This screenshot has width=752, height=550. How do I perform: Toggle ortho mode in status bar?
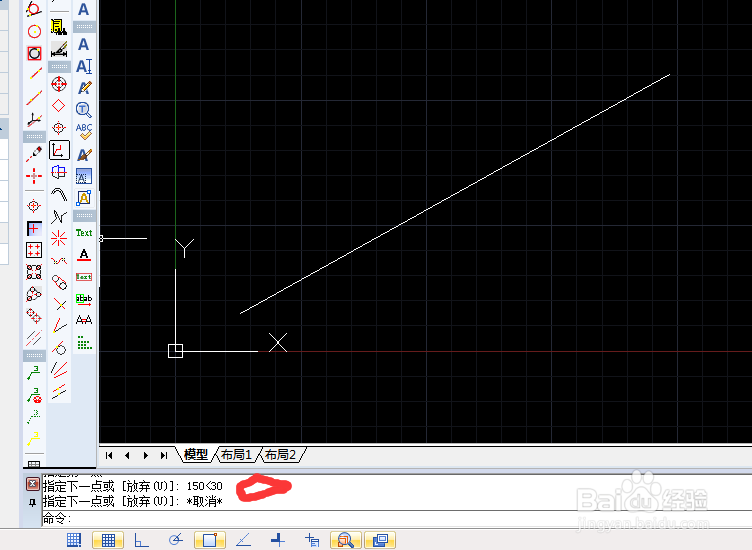tap(141, 540)
